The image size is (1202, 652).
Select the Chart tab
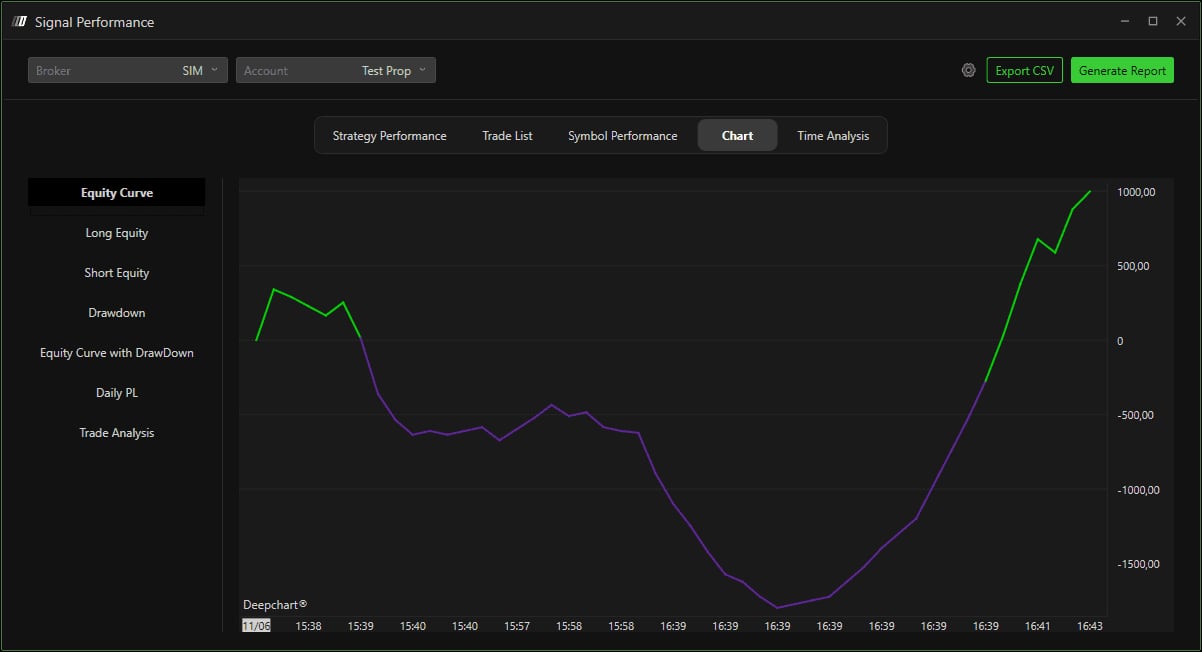737,136
